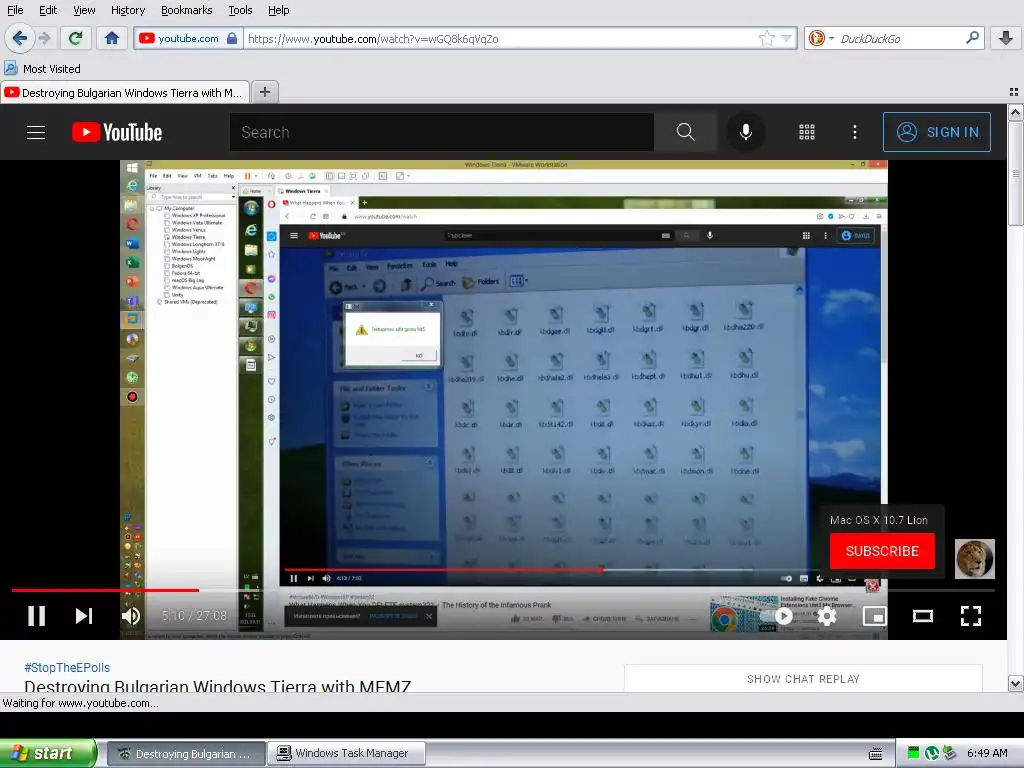Open the browser downloads arrow button
Image resolution: width=1024 pixels, height=768 pixels.
tap(1006, 39)
